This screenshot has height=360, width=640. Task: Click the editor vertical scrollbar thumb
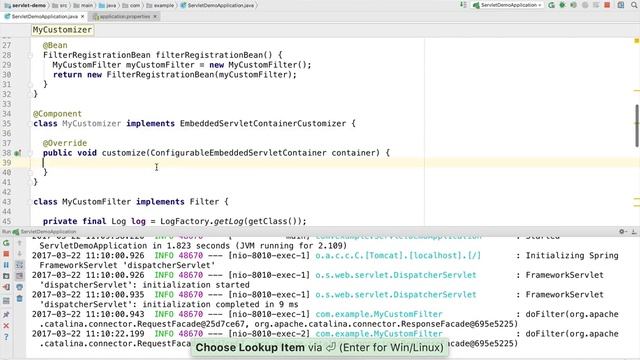click(637, 126)
